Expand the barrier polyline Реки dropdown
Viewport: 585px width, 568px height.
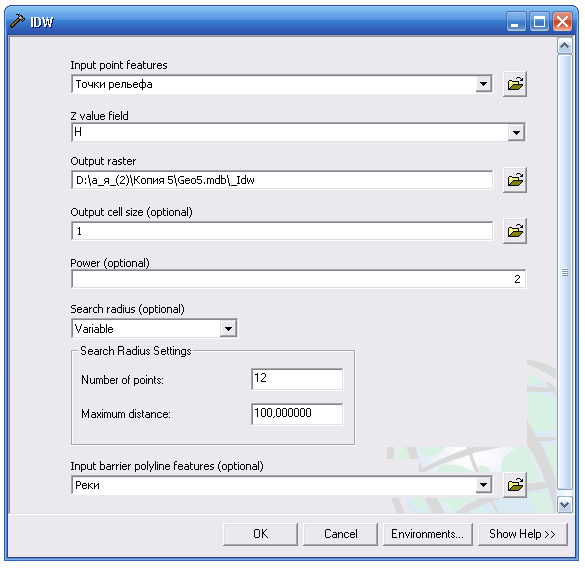[x=484, y=485]
